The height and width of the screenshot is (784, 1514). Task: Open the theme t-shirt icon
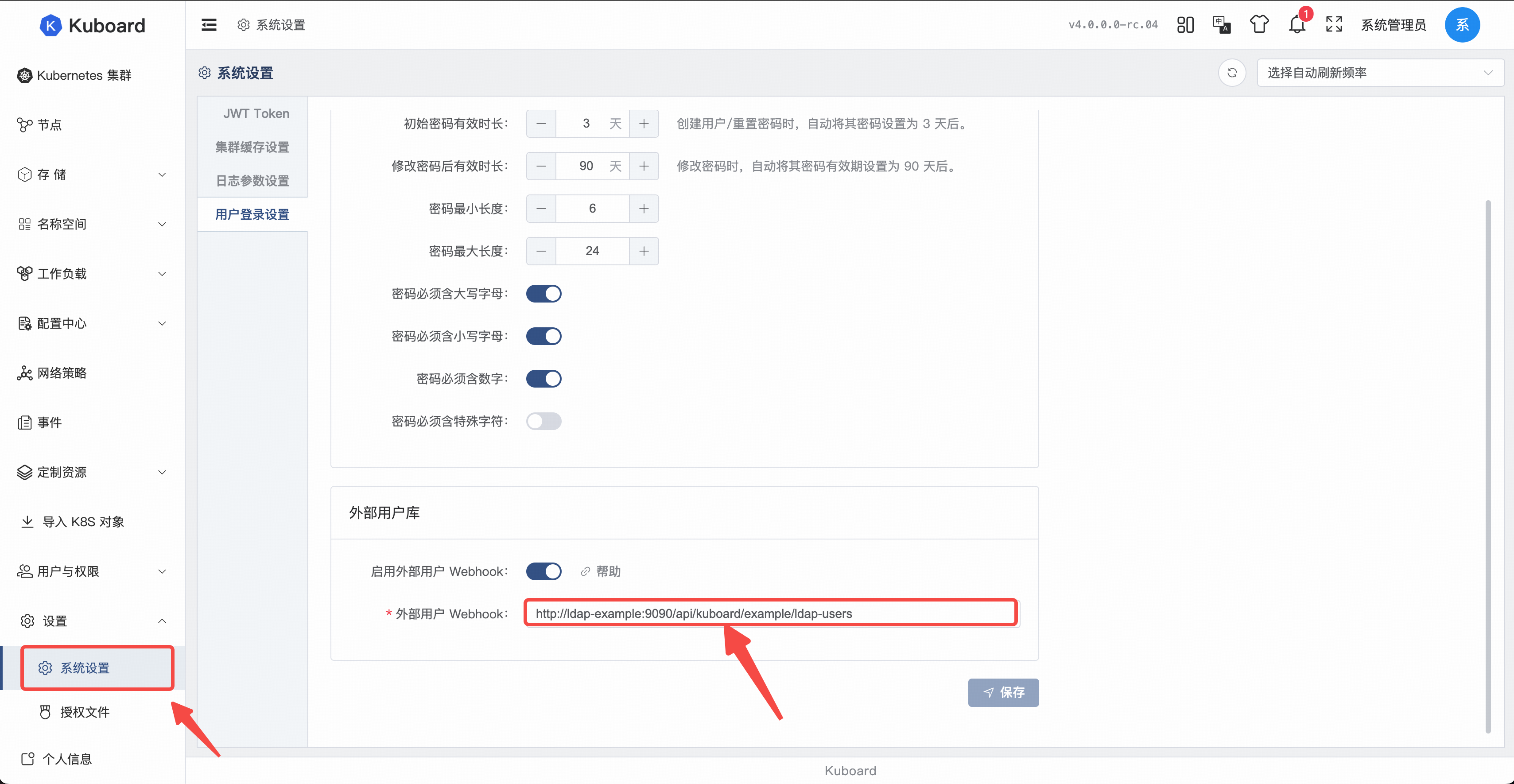(1259, 25)
